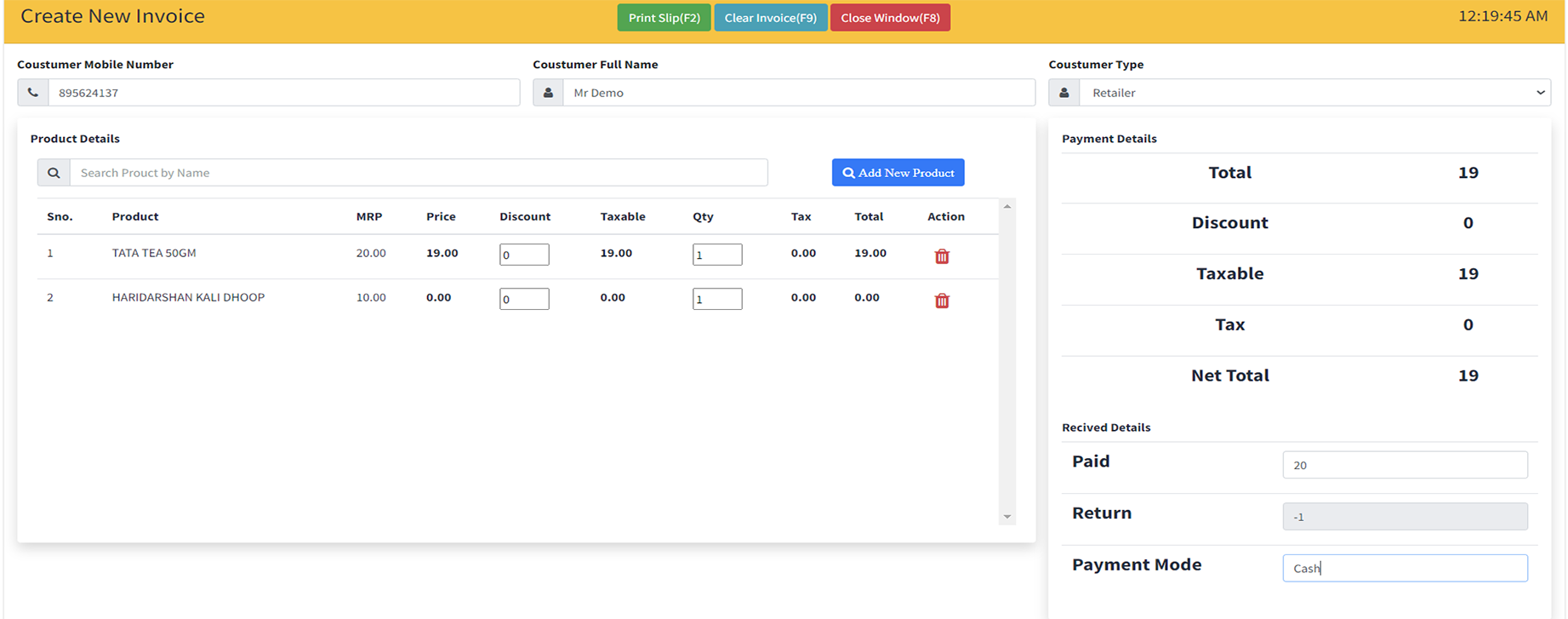Click the Taxable column header in table
The width and height of the screenshot is (1568, 619).
623,216
